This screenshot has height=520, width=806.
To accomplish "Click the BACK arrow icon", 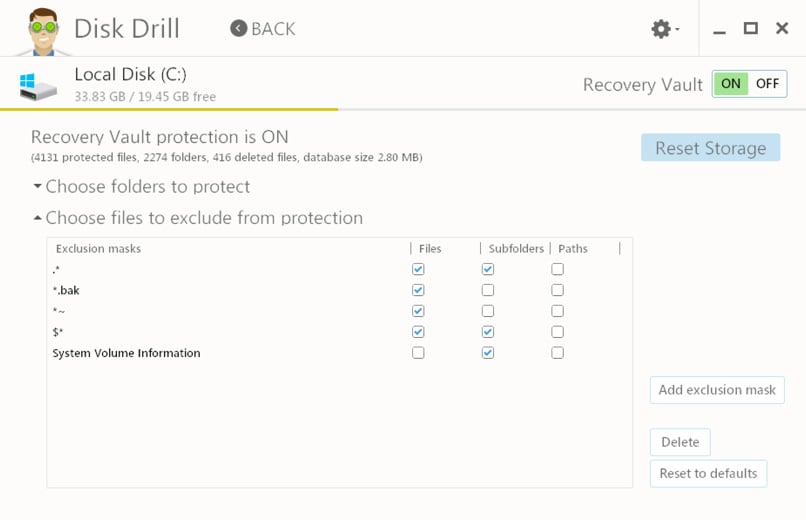I will (x=239, y=28).
